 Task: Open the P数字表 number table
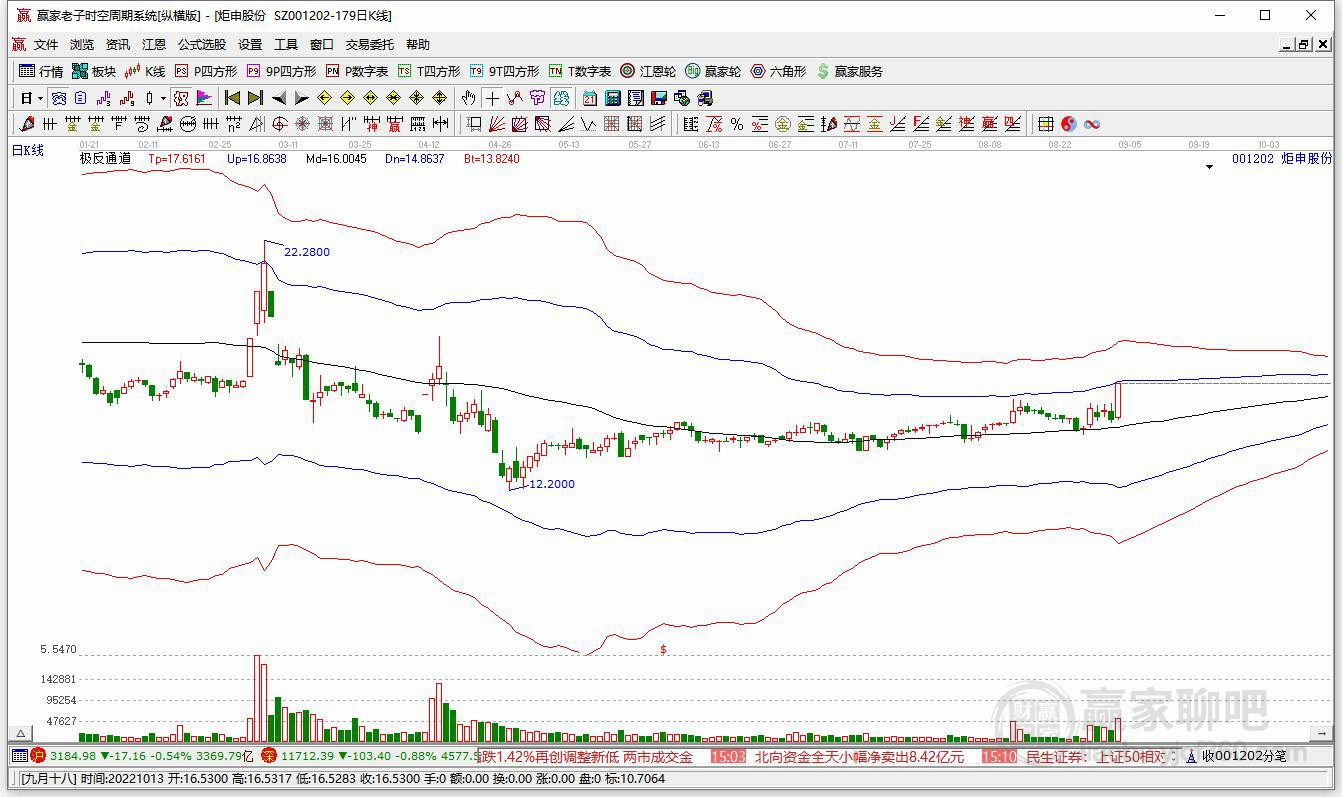[x=357, y=71]
